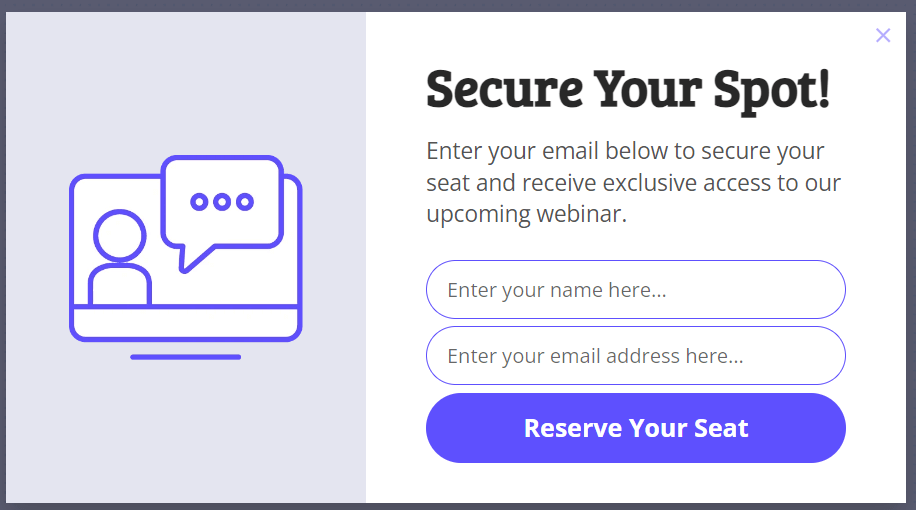
Task: Click the "Reserve Your Seat" label text
Action: [x=636, y=428]
